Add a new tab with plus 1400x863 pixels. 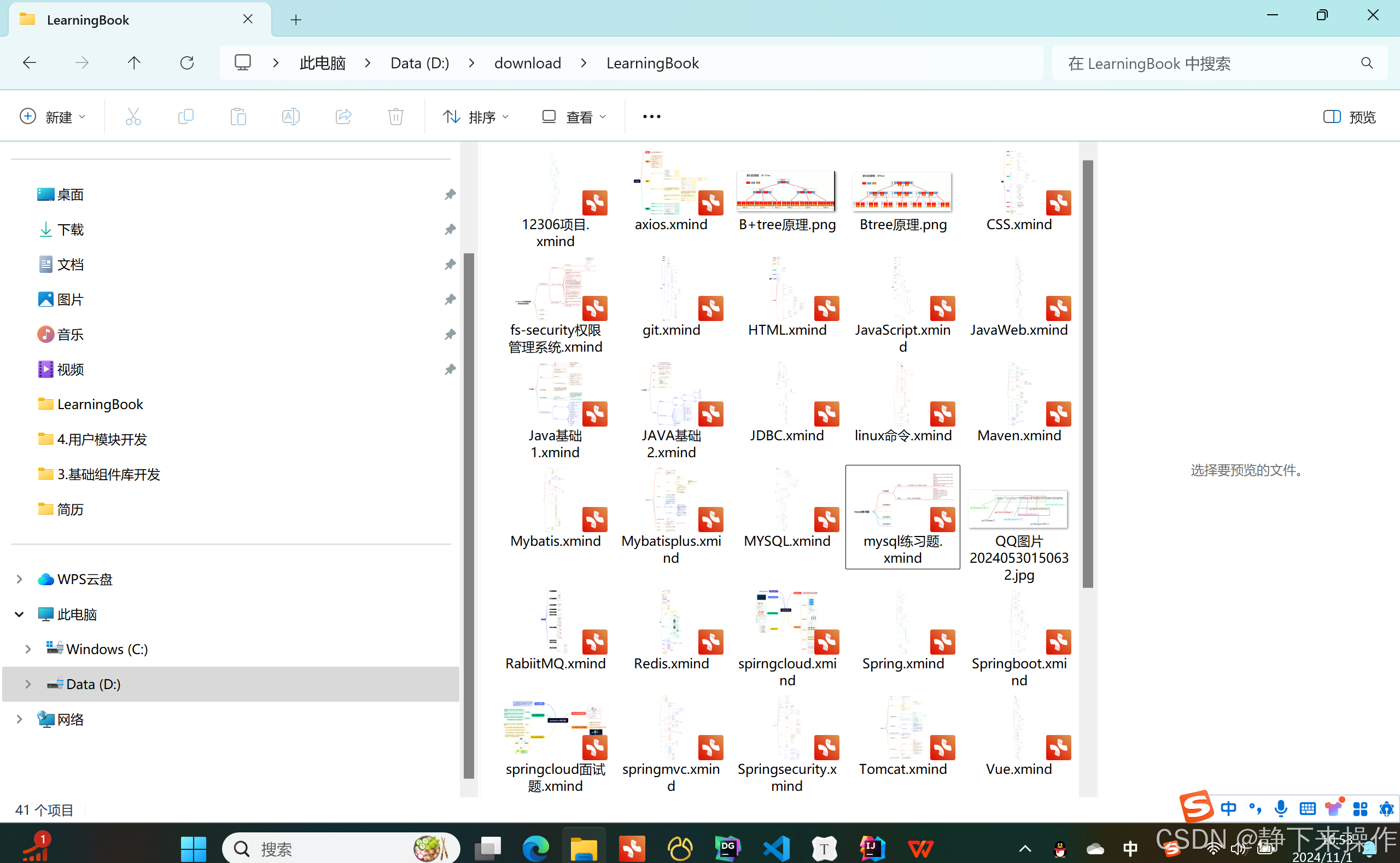296,20
